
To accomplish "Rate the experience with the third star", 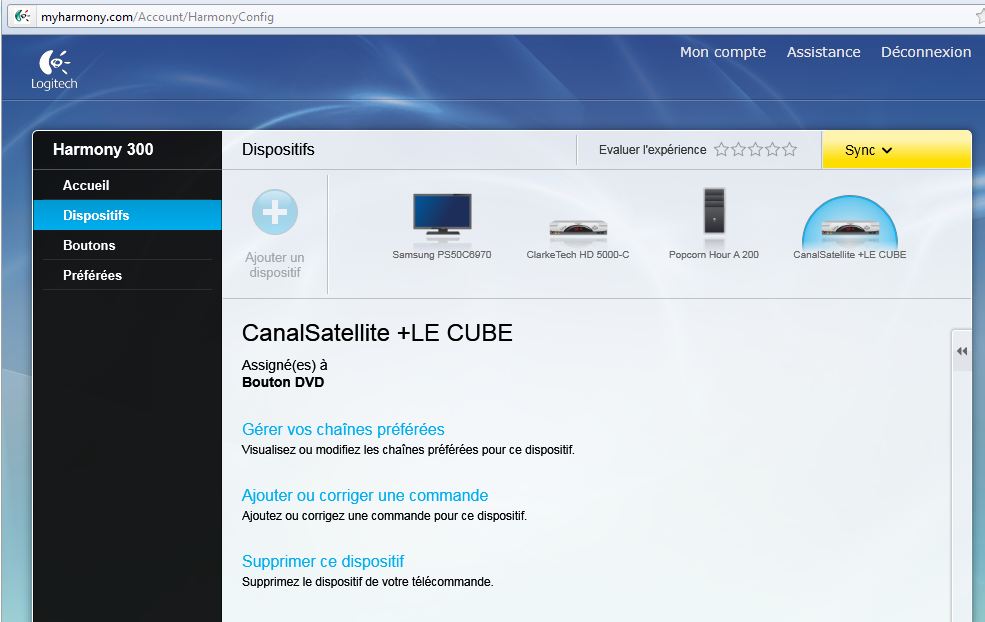I will [756, 150].
